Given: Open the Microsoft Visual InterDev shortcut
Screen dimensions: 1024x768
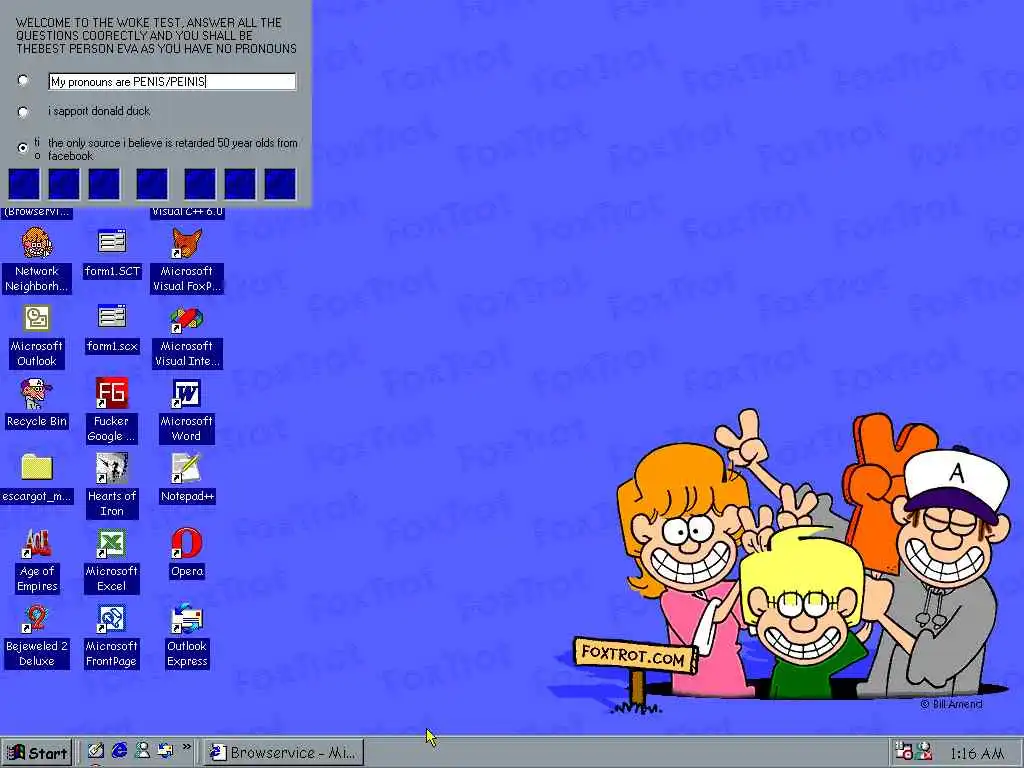Looking at the screenshot, I should tap(187, 336).
